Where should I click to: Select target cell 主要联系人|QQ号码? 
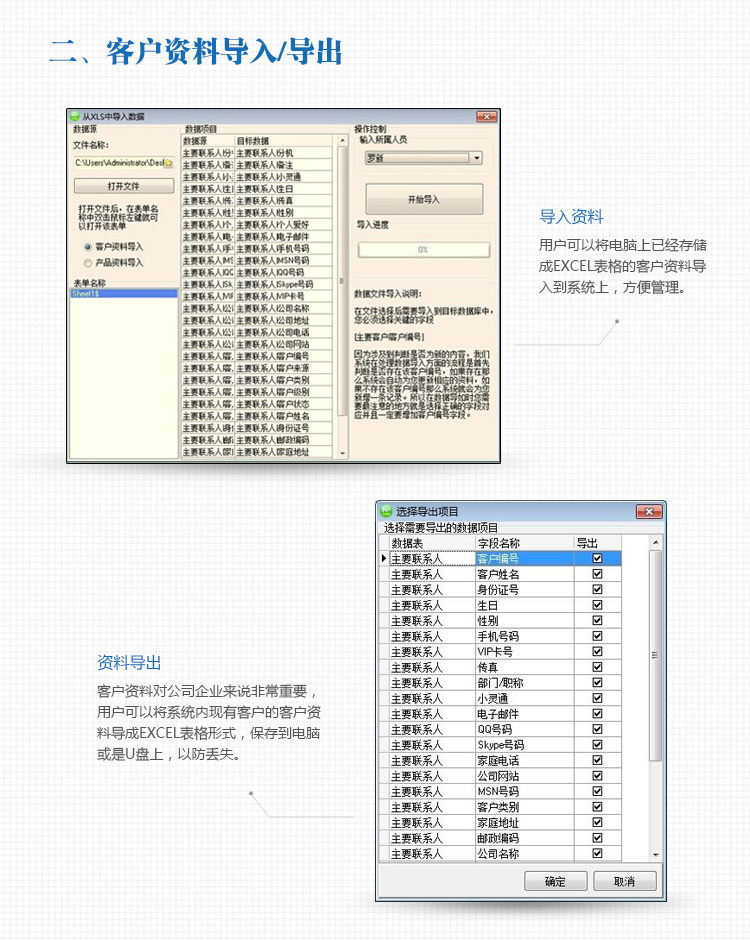[283, 273]
